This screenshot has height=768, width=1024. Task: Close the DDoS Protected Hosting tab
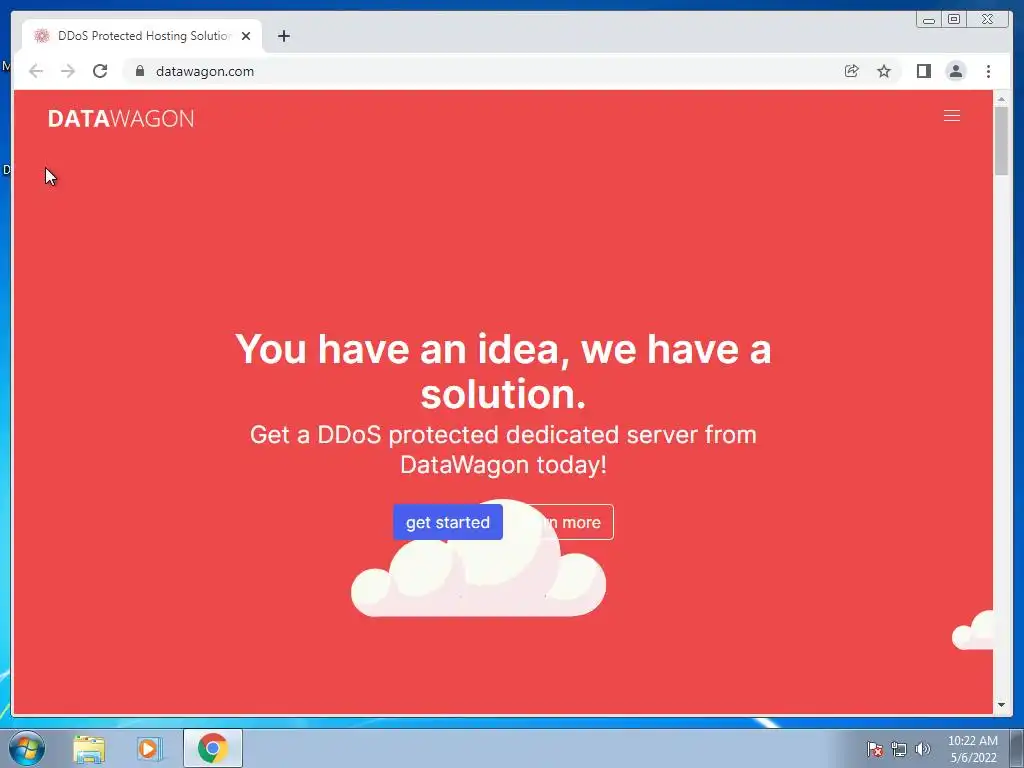point(246,36)
